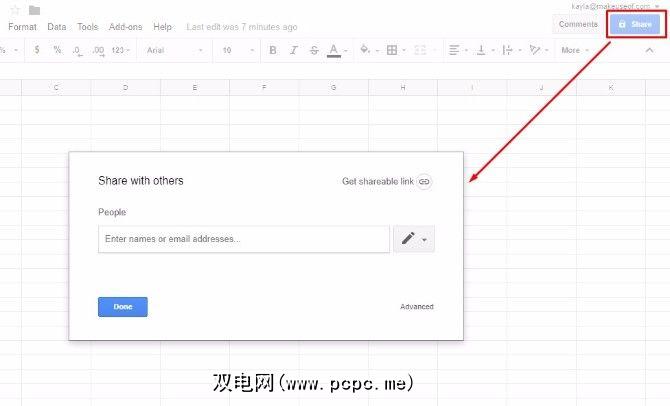Collapse the menus with the chevron
The image size is (670, 406).
pyautogui.click(x=649, y=50)
